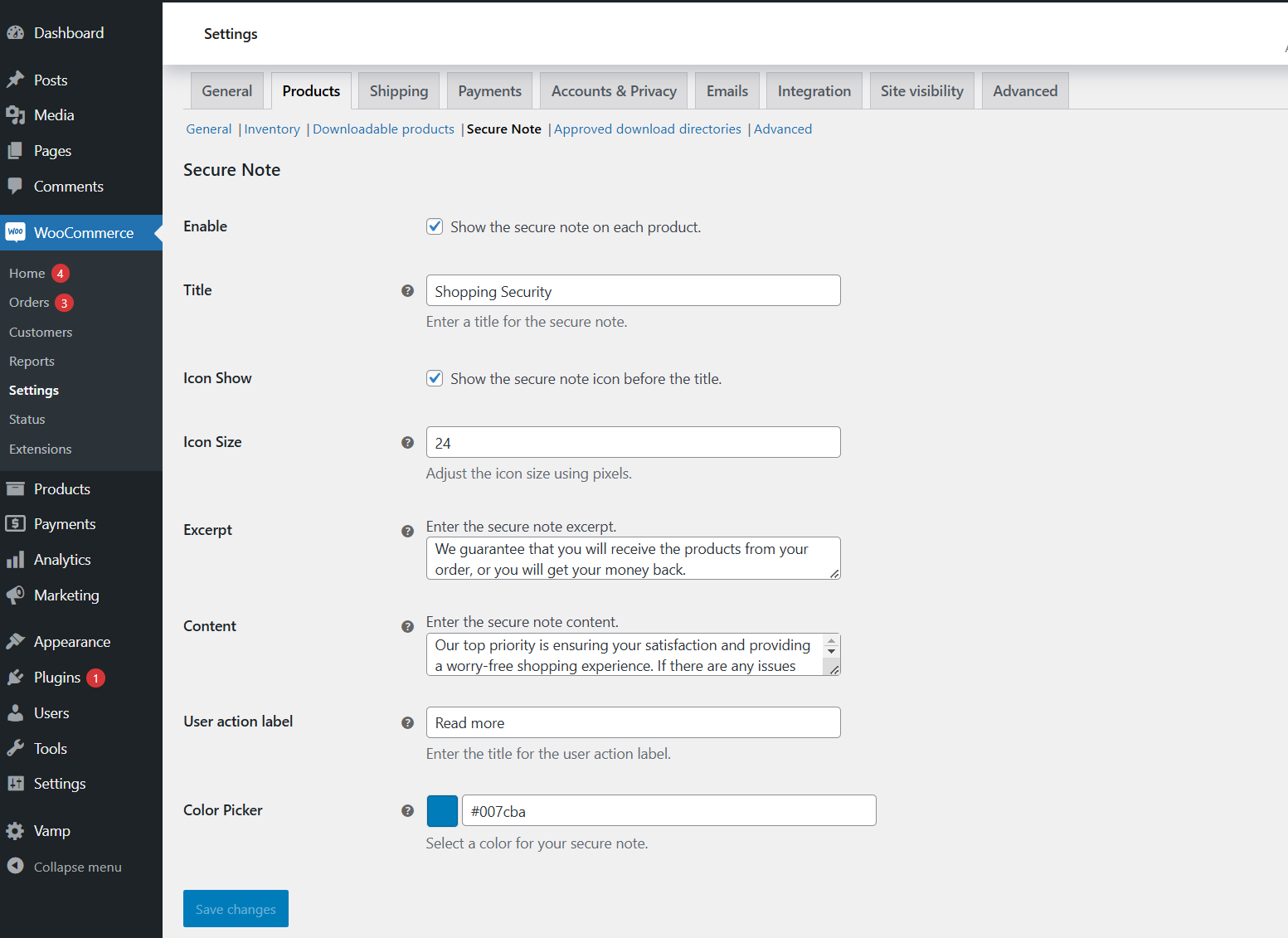Open the Inventory subsection link
Image resolution: width=1288 pixels, height=938 pixels.
(272, 129)
